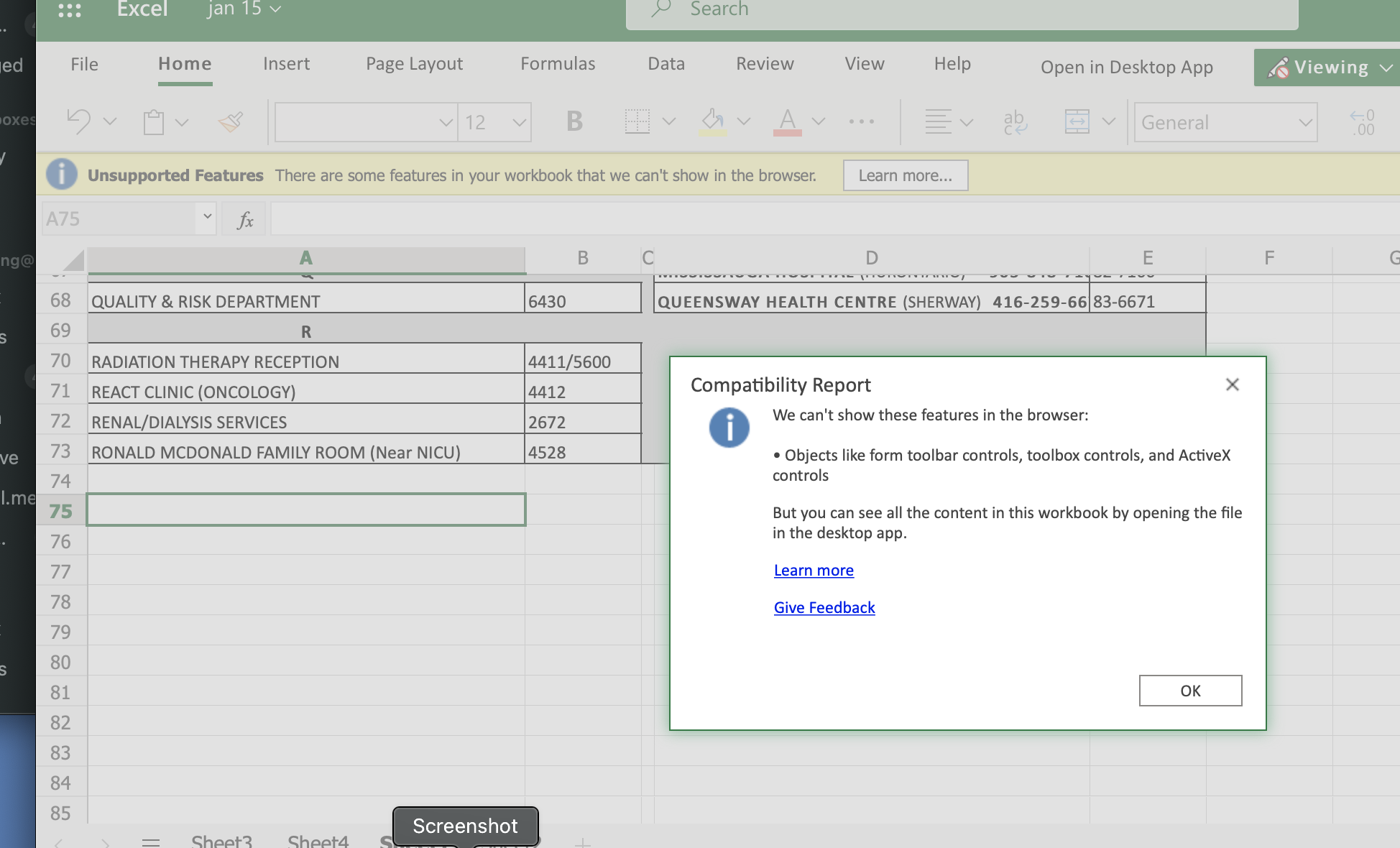The width and height of the screenshot is (1400, 848).
Task: Click the Wrap Text icon
Action: (1015, 122)
